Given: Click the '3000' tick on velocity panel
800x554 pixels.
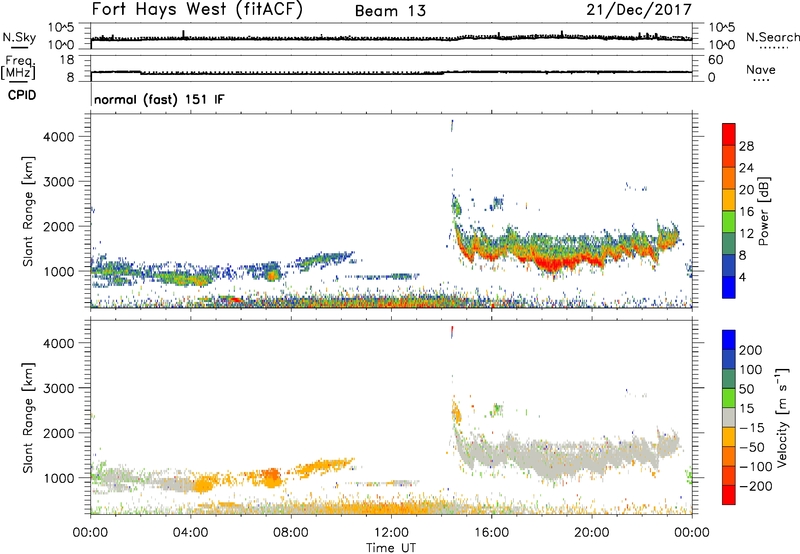Looking at the screenshot, I should [x=59, y=388].
